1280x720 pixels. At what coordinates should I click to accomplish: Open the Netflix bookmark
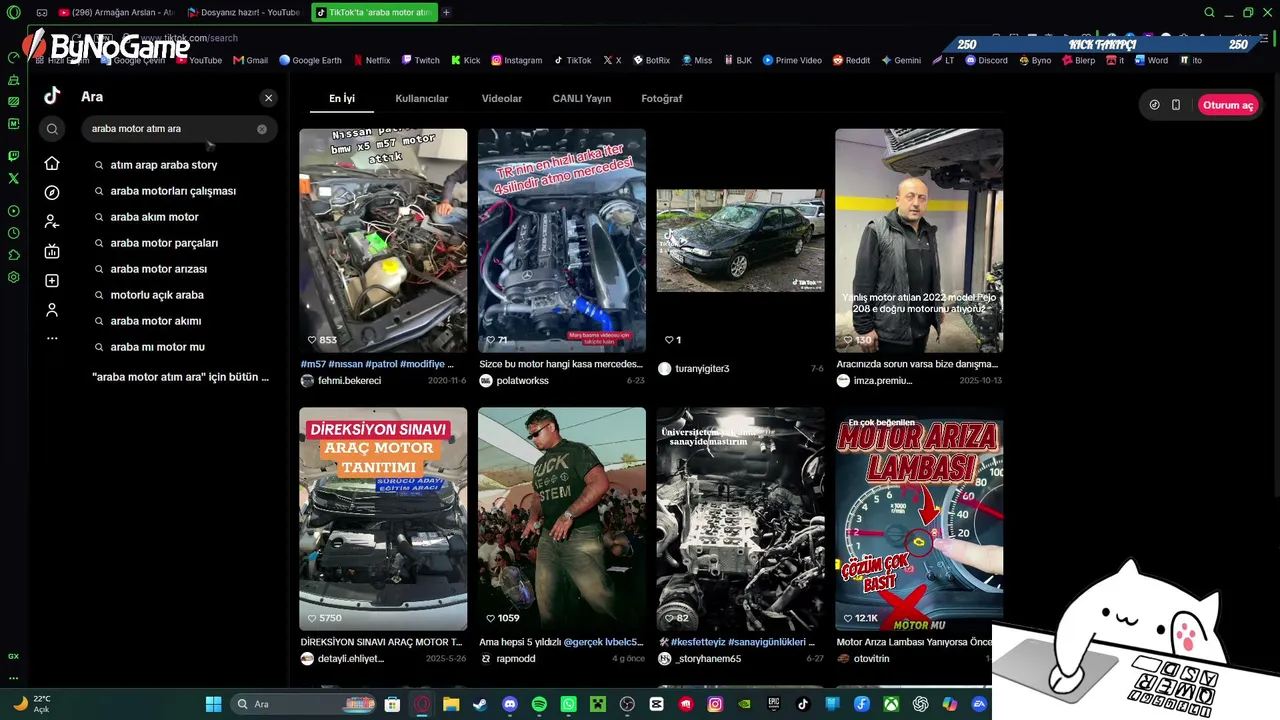pyautogui.click(x=370, y=60)
